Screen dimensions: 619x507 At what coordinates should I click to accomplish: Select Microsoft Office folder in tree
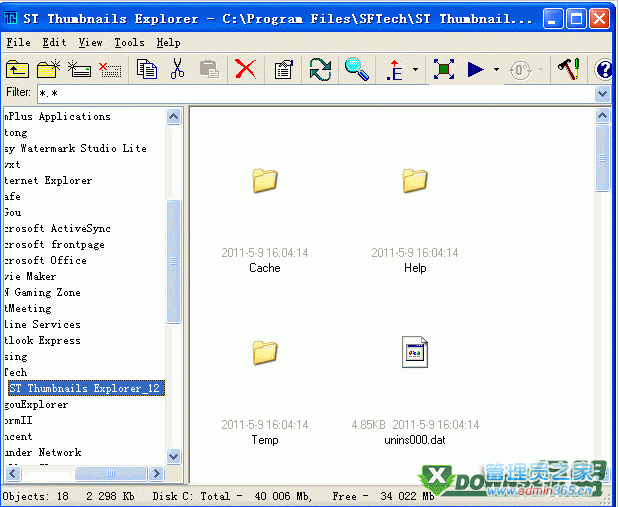45,261
